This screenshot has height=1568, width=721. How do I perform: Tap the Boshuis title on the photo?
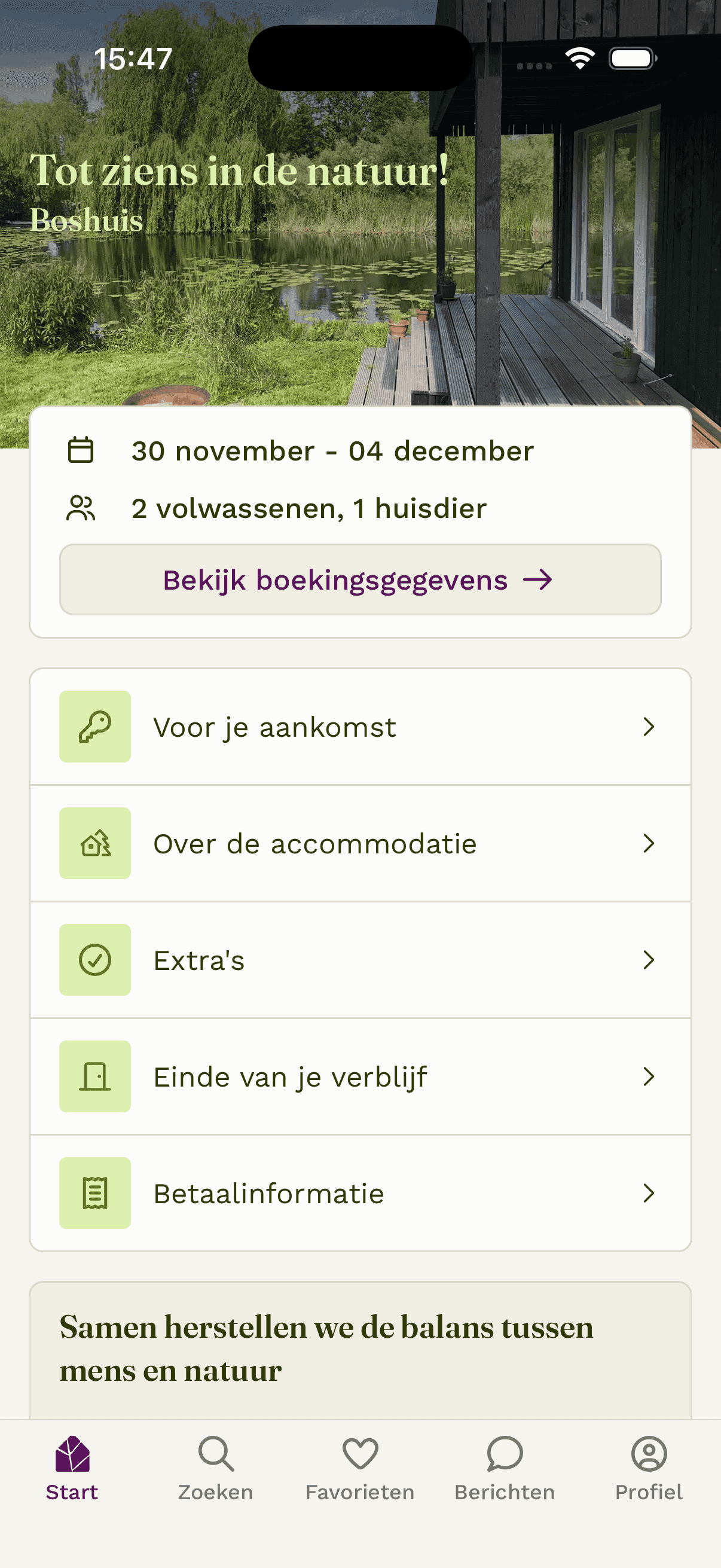(x=87, y=219)
